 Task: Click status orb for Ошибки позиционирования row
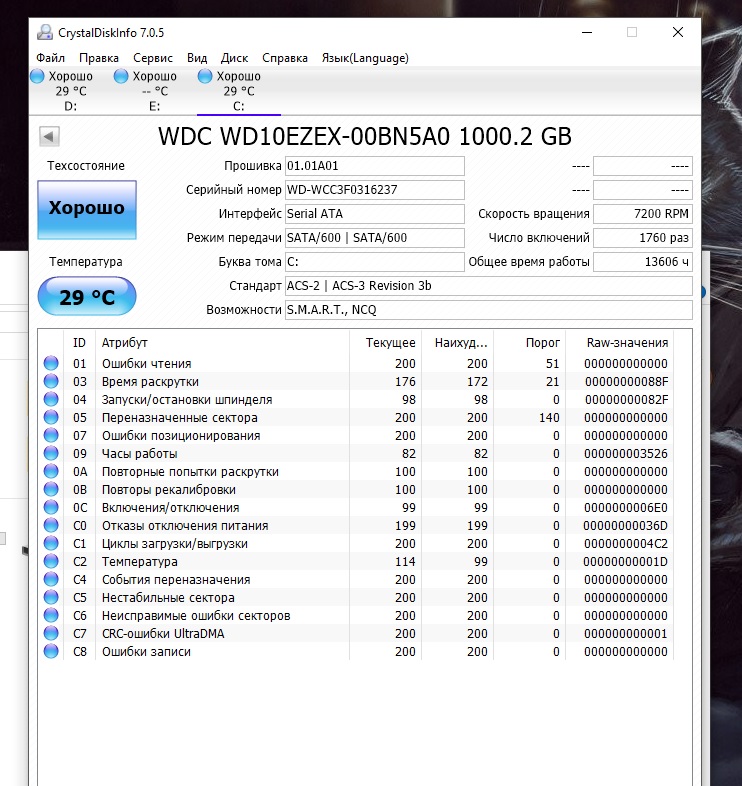51,435
